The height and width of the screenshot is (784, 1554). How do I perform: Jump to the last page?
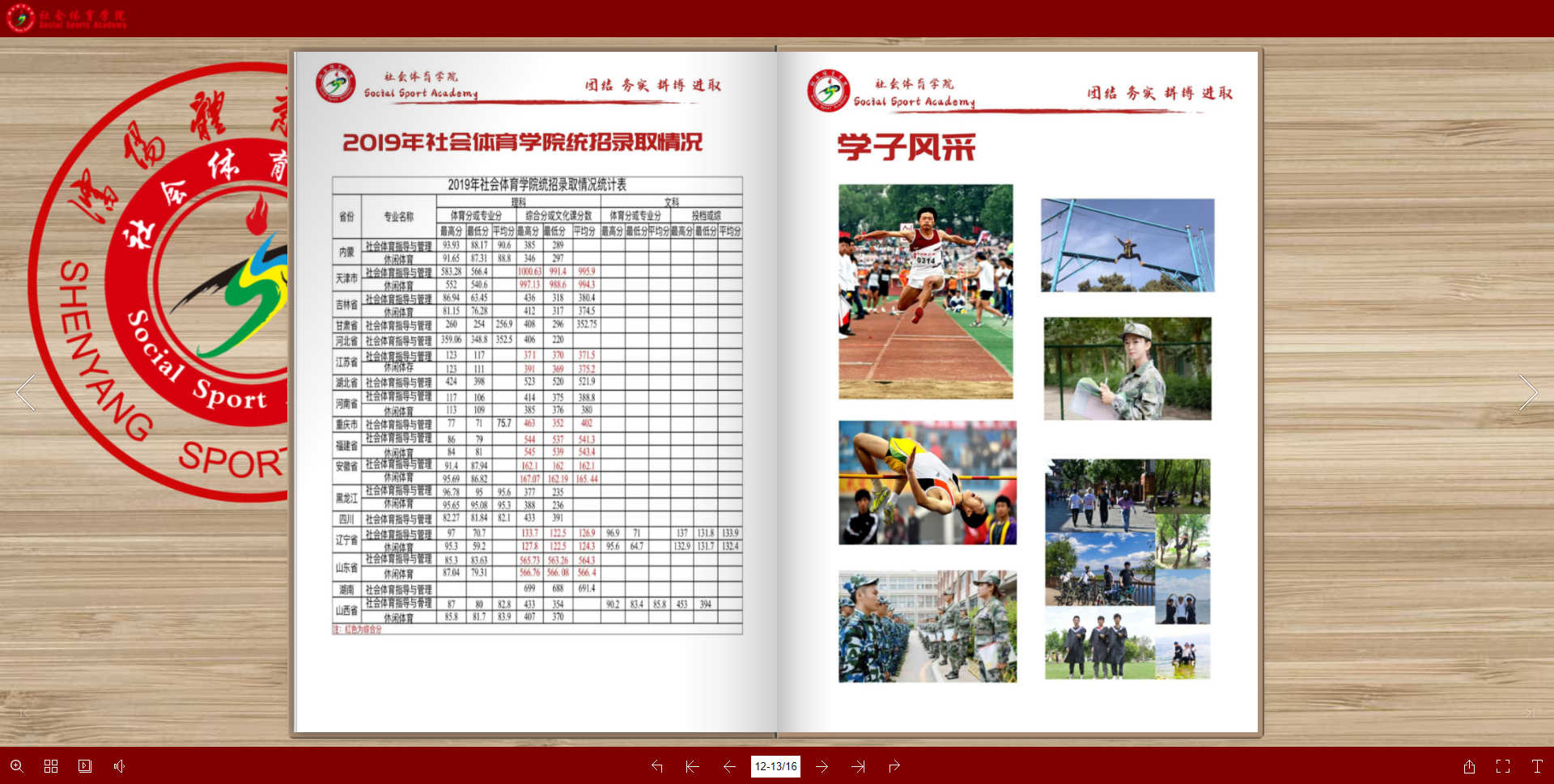[859, 766]
